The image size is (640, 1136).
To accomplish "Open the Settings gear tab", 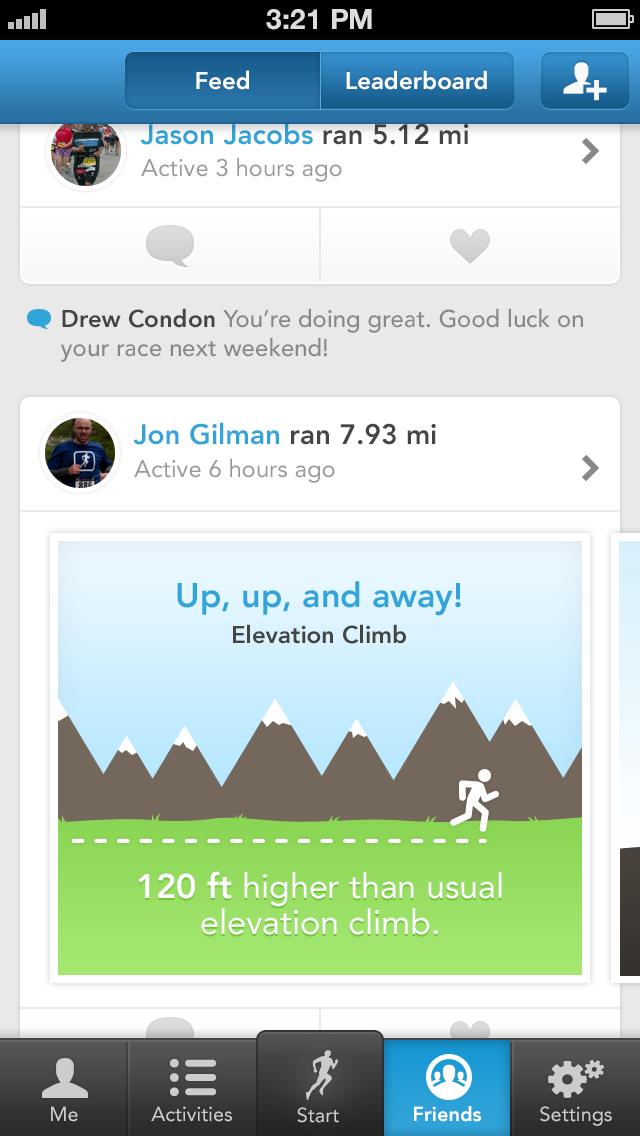I will (x=575, y=1088).
